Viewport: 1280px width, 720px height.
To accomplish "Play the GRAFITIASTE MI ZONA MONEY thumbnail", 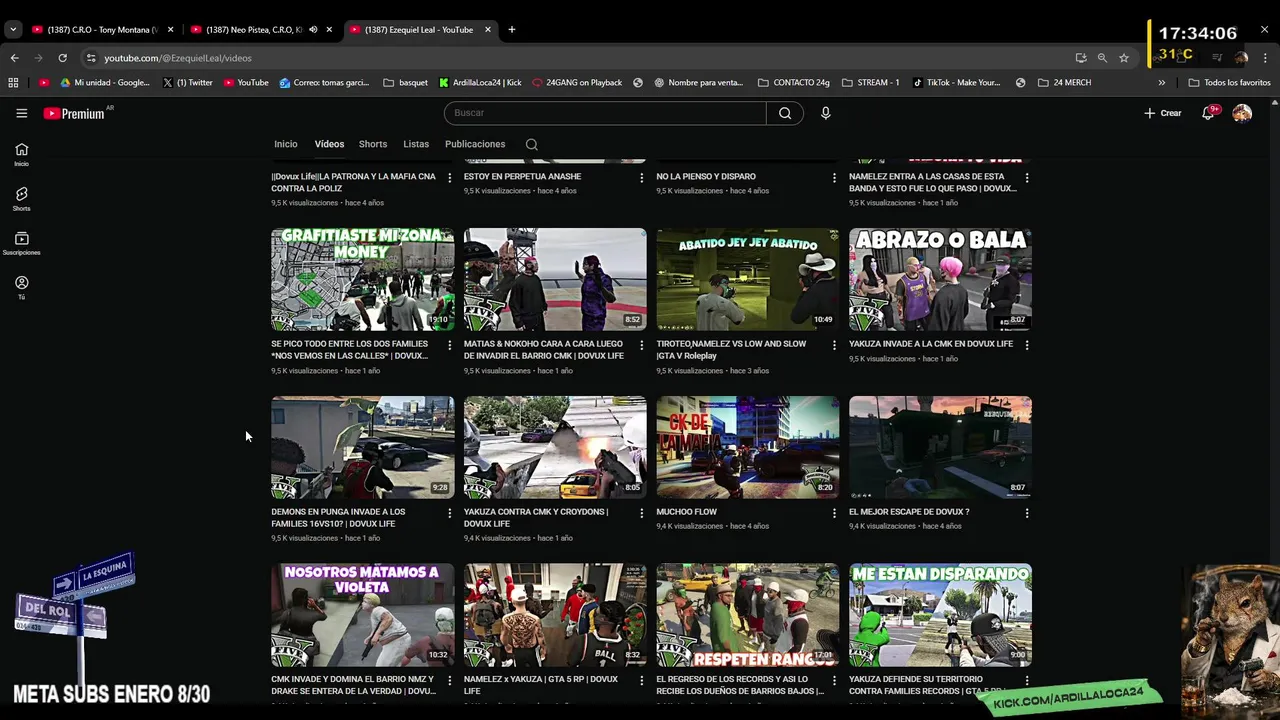I will [362, 279].
